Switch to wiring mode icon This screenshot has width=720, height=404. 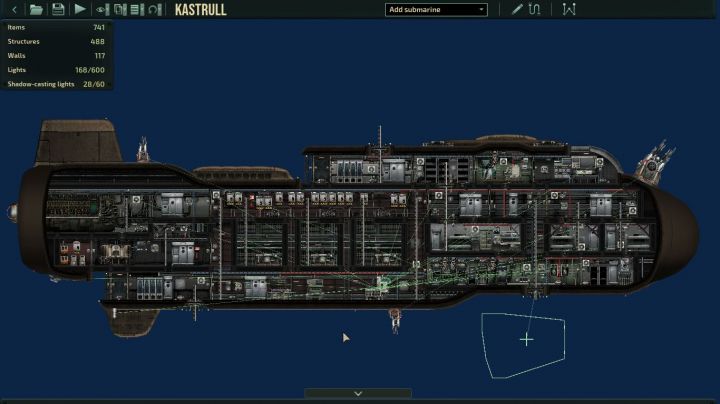pyautogui.click(x=534, y=9)
